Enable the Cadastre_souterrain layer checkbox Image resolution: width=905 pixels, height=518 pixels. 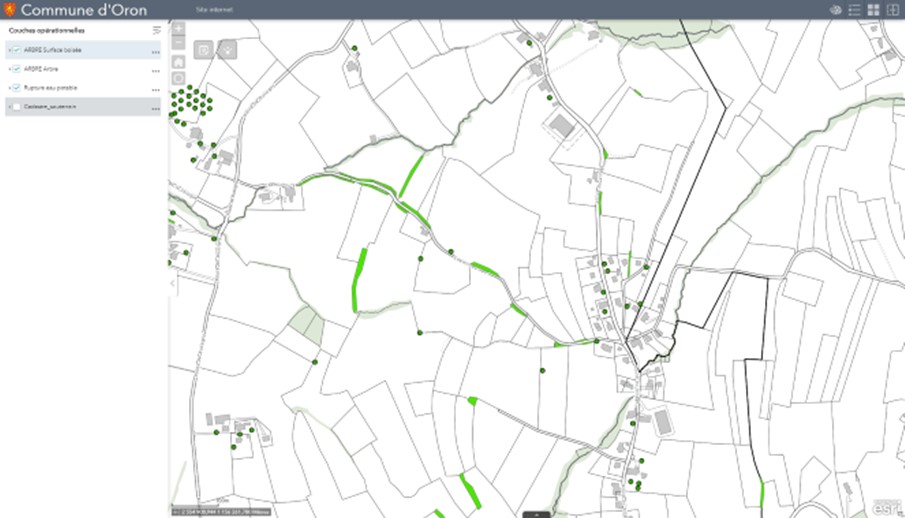pyautogui.click(x=17, y=106)
